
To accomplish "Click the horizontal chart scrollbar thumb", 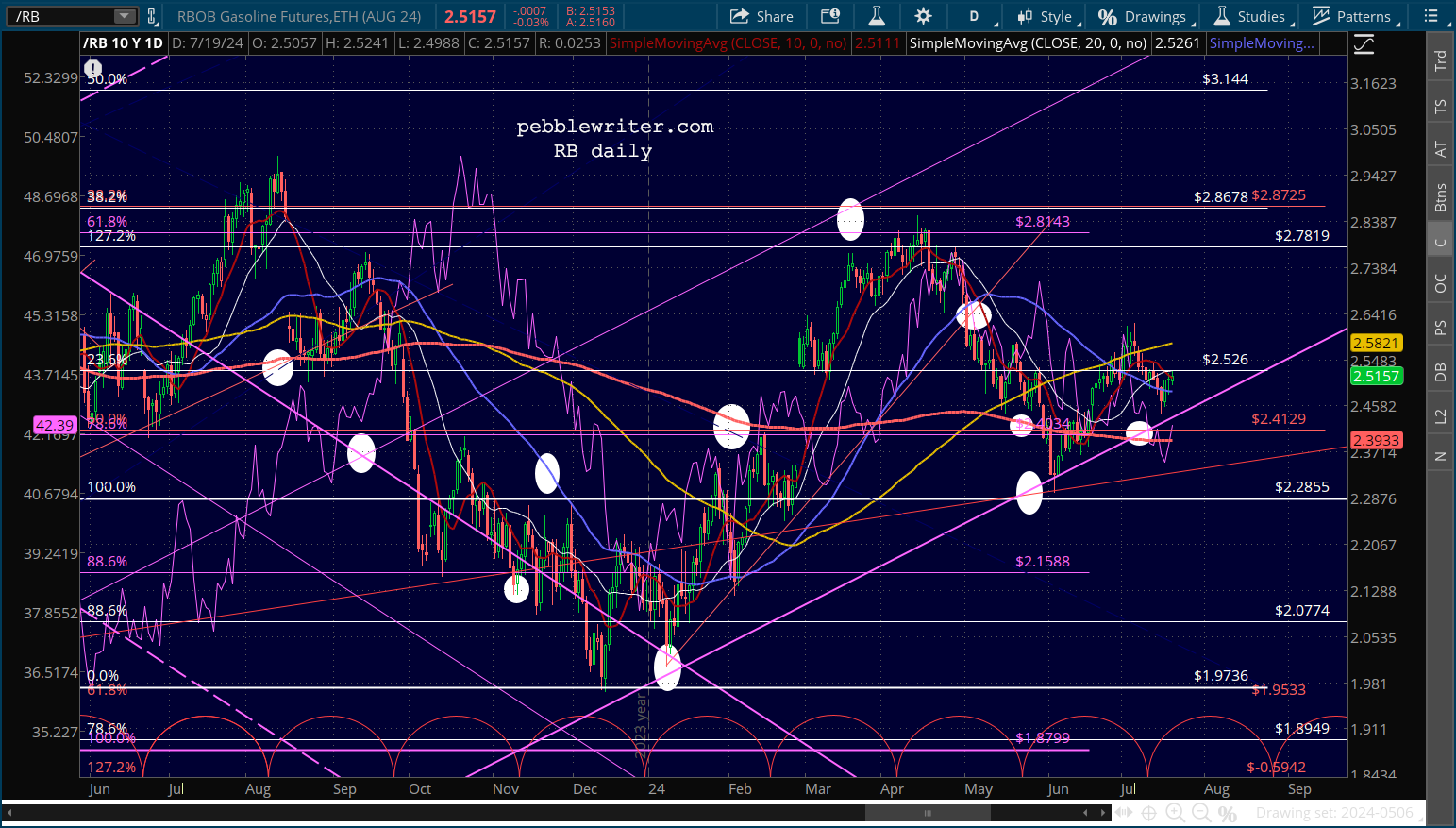I will click(x=928, y=813).
